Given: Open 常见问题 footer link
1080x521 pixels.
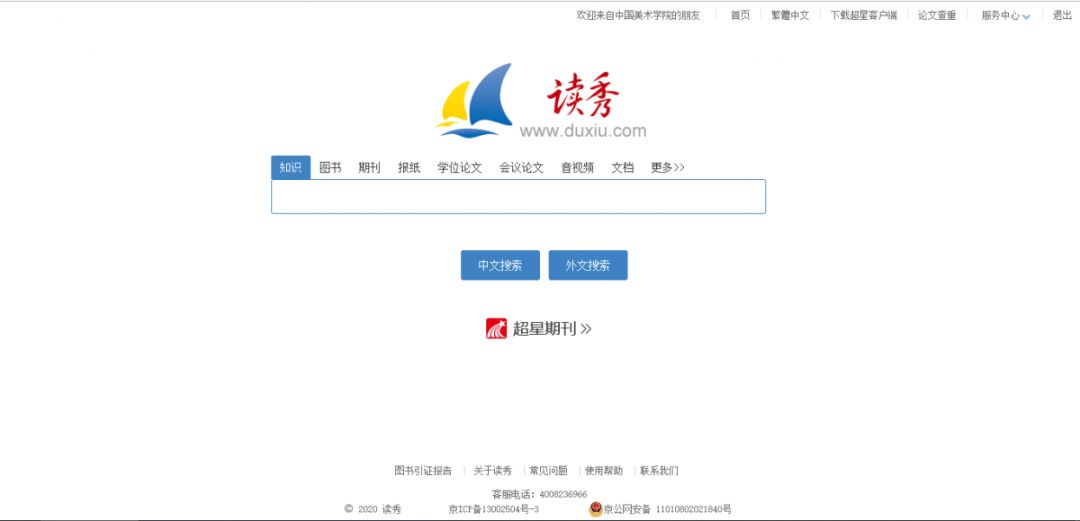Looking at the screenshot, I should [x=548, y=471].
